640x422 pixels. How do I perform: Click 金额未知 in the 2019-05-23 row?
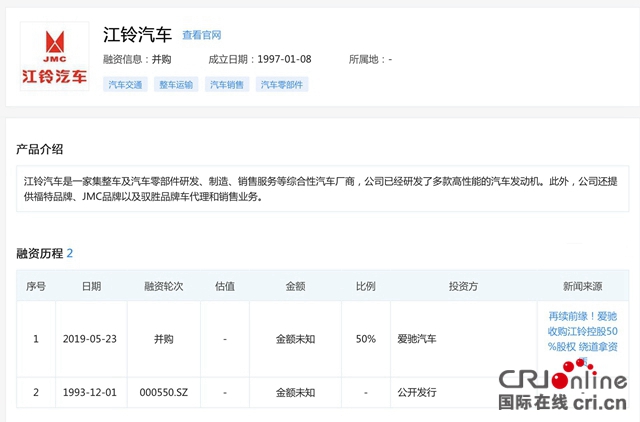pos(296,339)
